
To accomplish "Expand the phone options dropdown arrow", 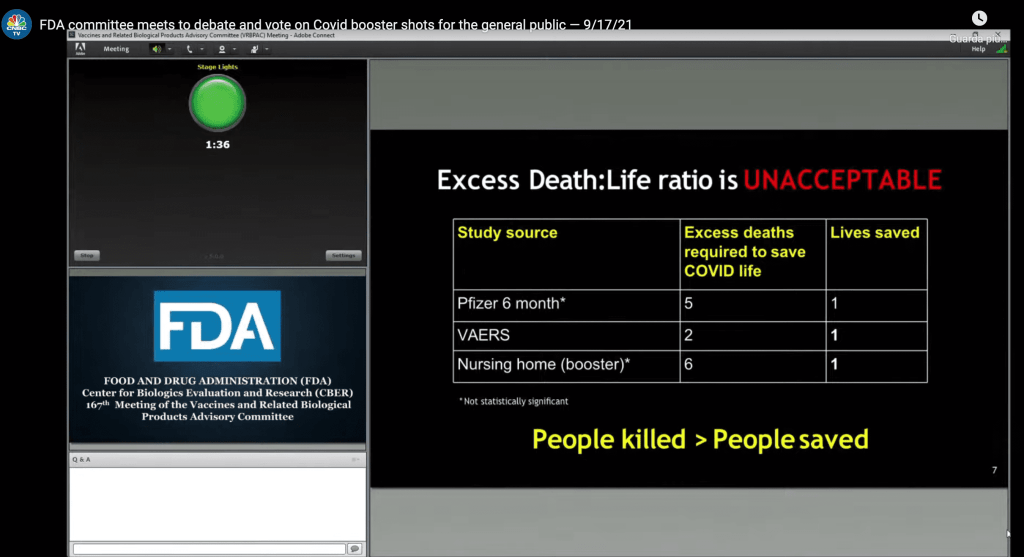I will click(202, 49).
